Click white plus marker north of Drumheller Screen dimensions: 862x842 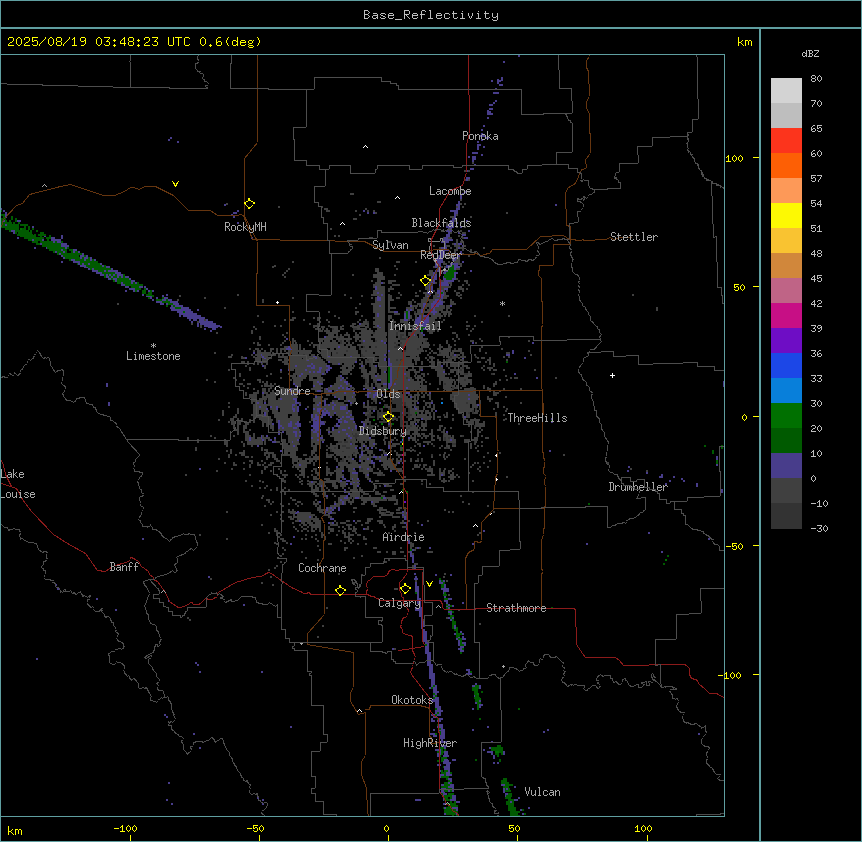(x=612, y=375)
